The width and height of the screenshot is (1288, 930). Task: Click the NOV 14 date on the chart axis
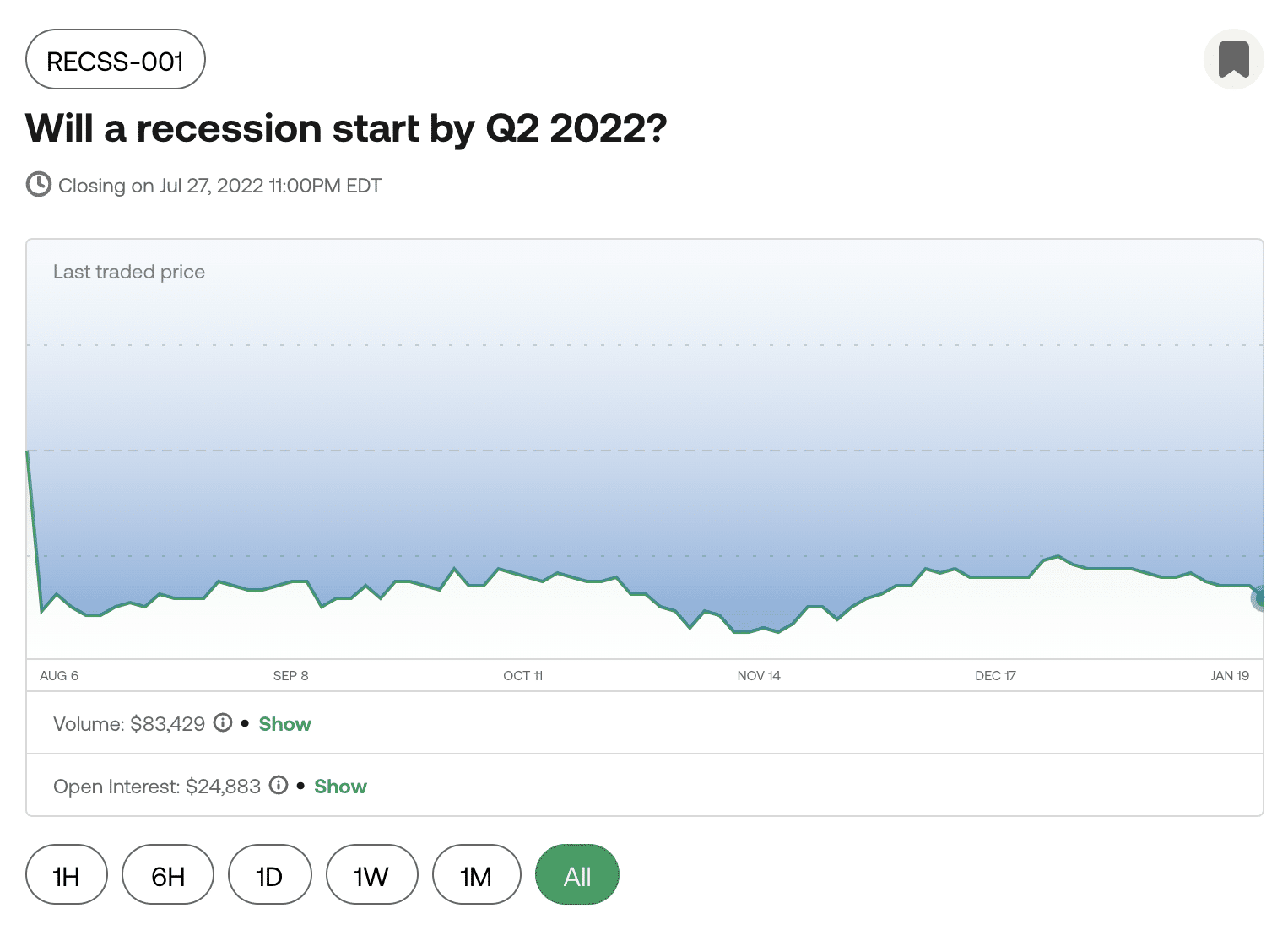[759, 675]
